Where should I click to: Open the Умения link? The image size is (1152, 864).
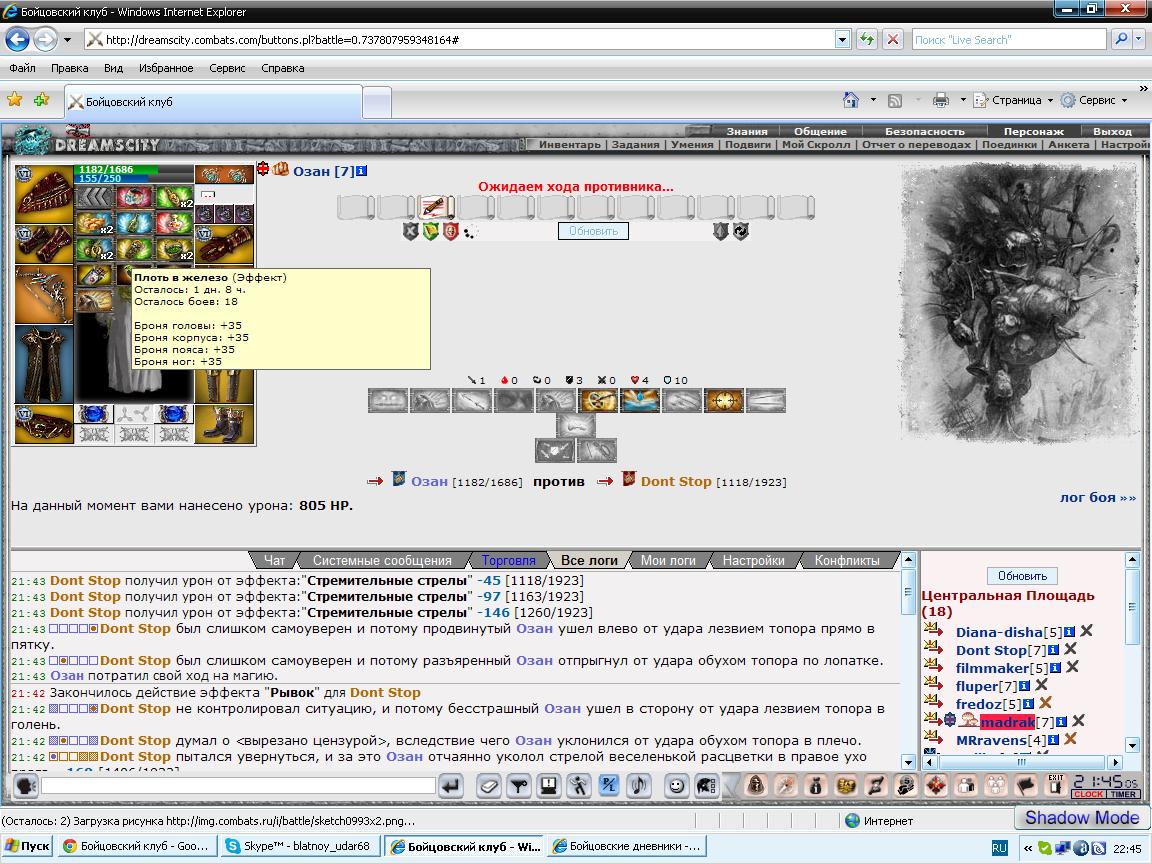pyautogui.click(x=692, y=145)
